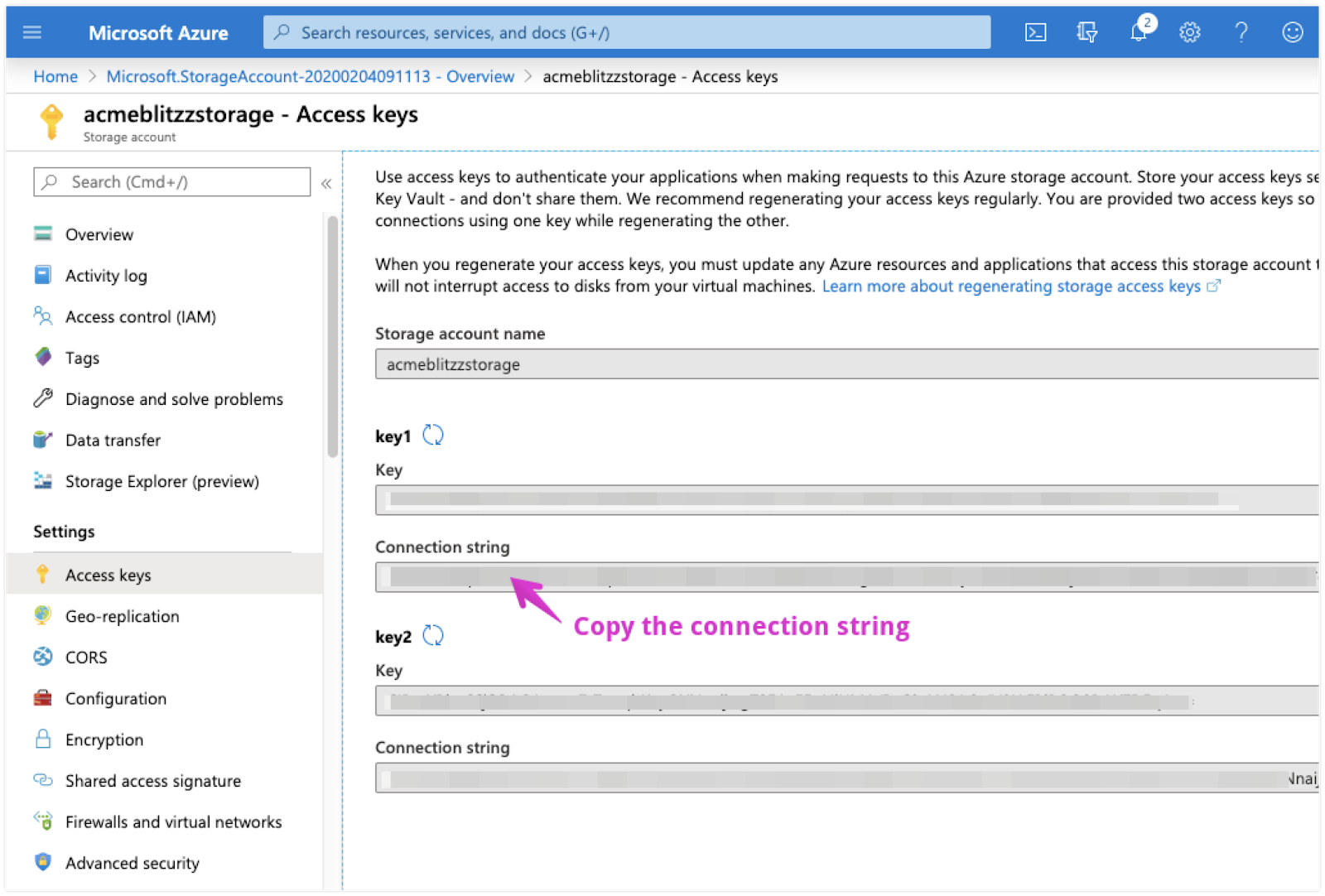Viewport: 1325px width, 896px height.
Task: Focus the sidebar Search (Cmd+/) field
Action: click(172, 182)
